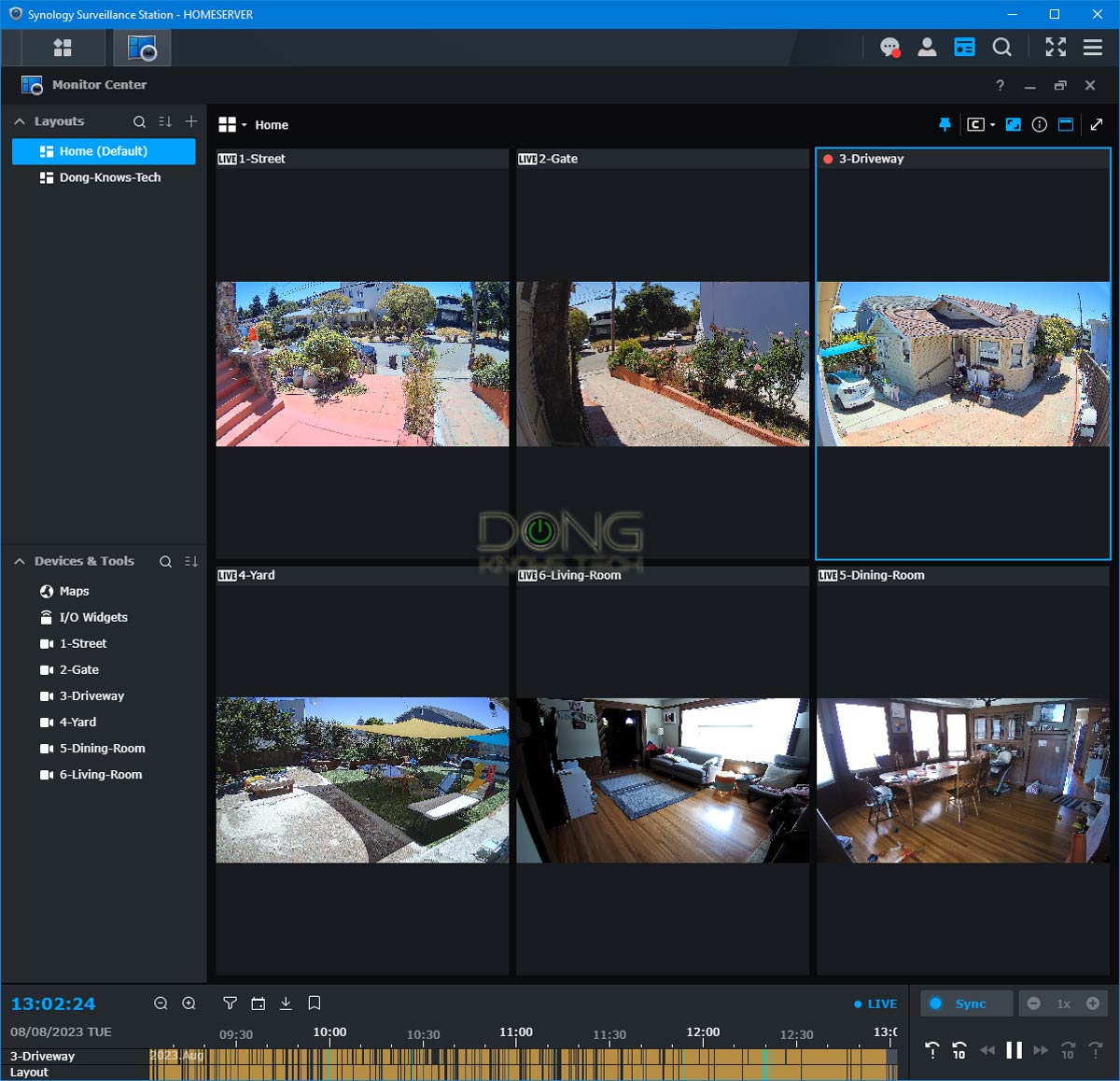Open the timeline calendar date picker

tap(259, 1004)
